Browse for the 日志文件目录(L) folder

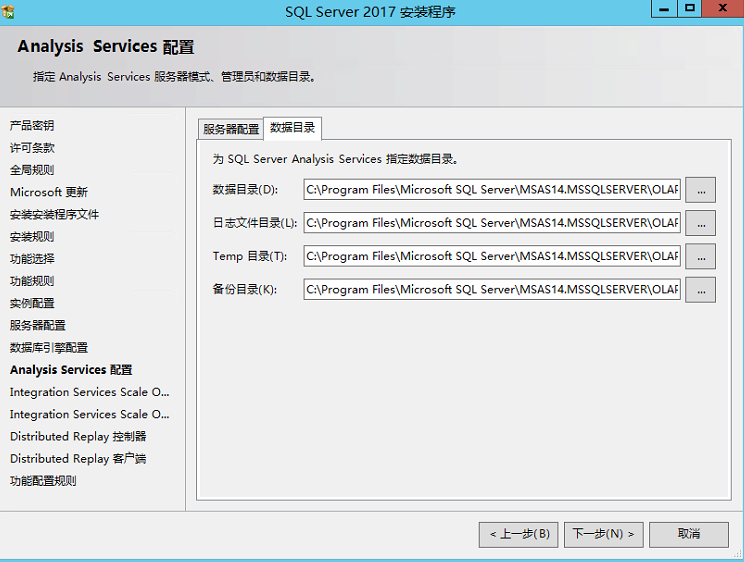700,223
